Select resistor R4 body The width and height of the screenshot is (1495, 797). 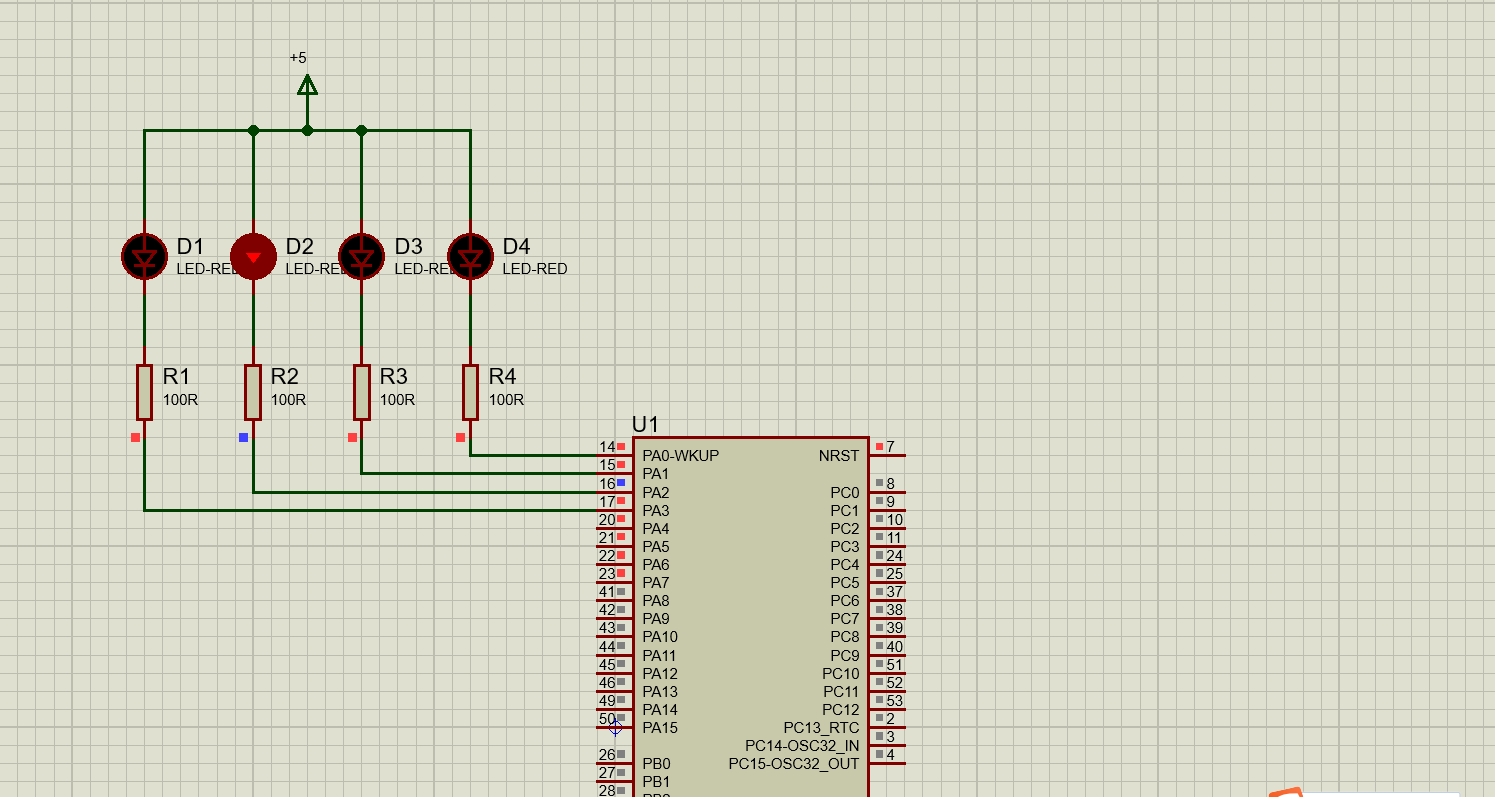470,392
